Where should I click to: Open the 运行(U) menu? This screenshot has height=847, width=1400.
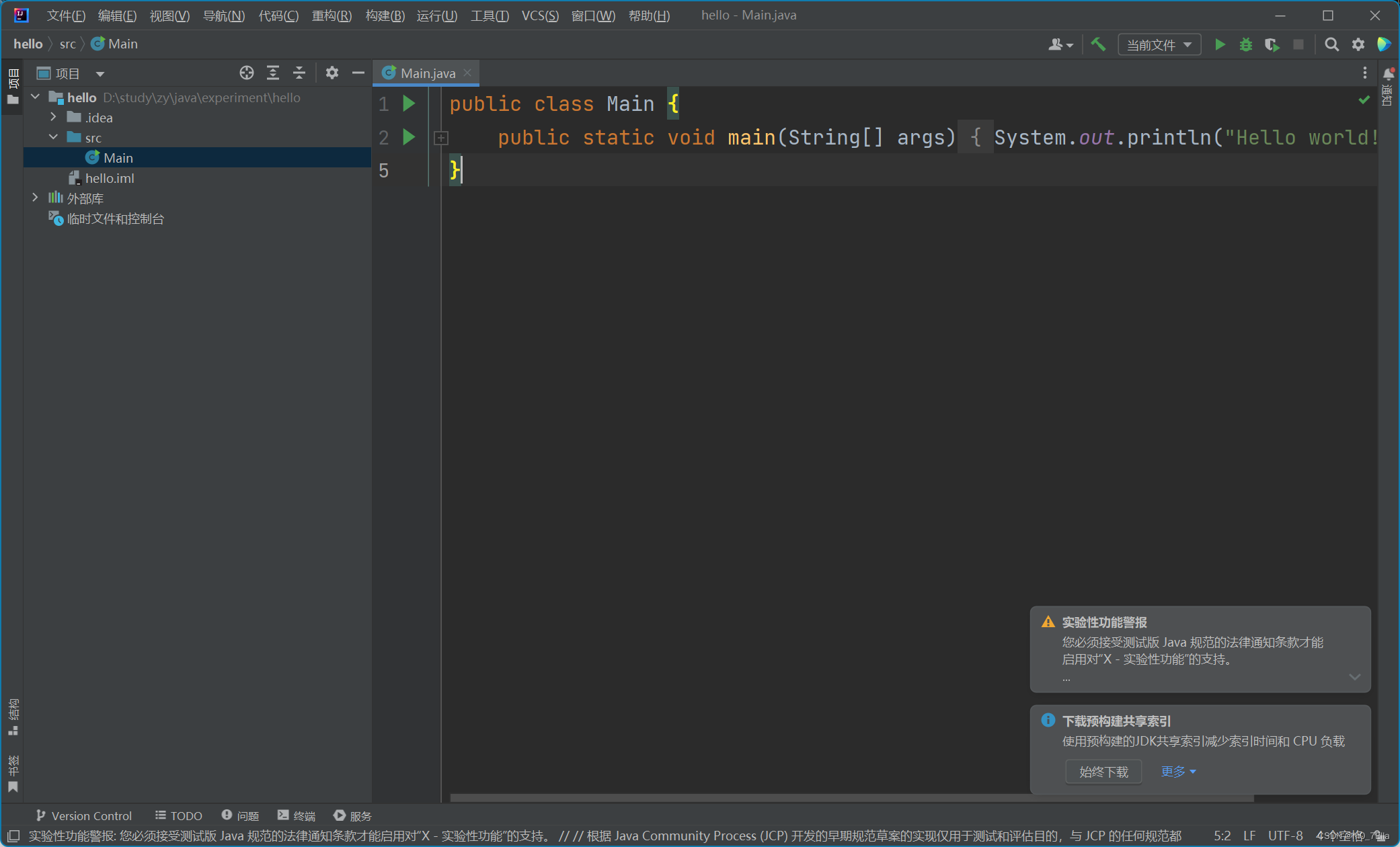point(436,15)
